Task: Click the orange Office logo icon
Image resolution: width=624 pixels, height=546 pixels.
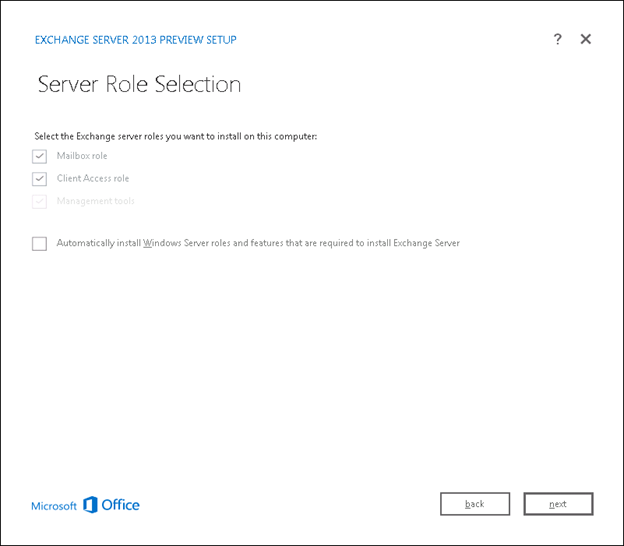Action: click(90, 505)
